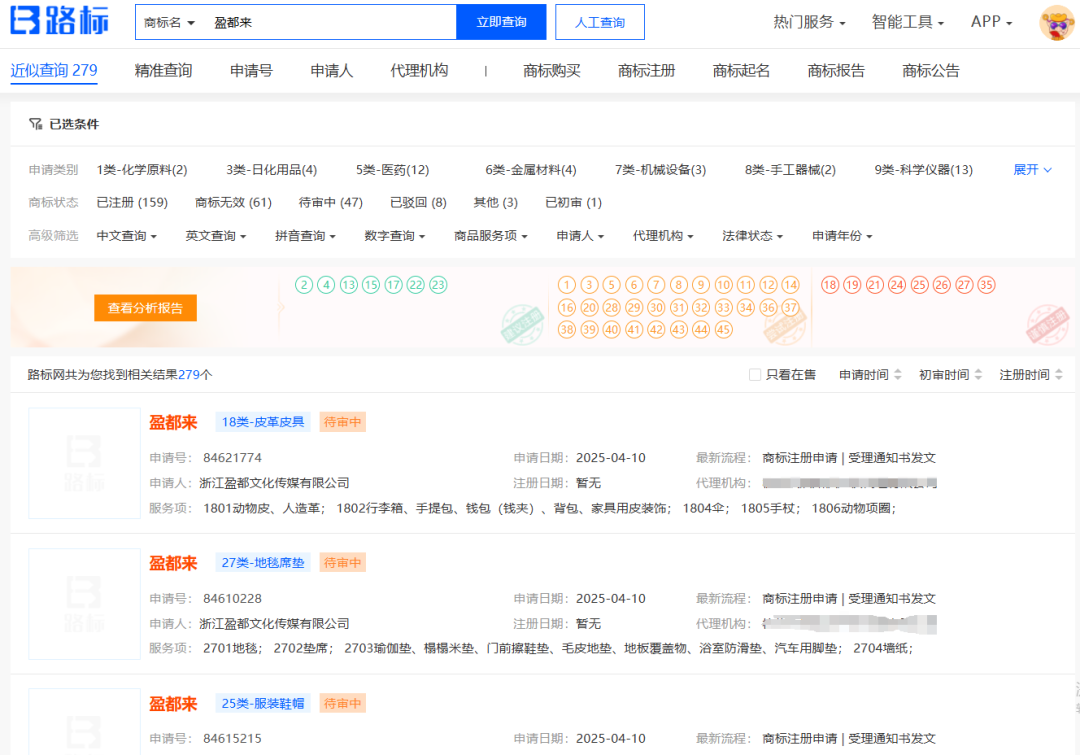Viewport: 1080px width, 755px height.
Task: Select the orange class circle numbered 42
Action: (656, 329)
